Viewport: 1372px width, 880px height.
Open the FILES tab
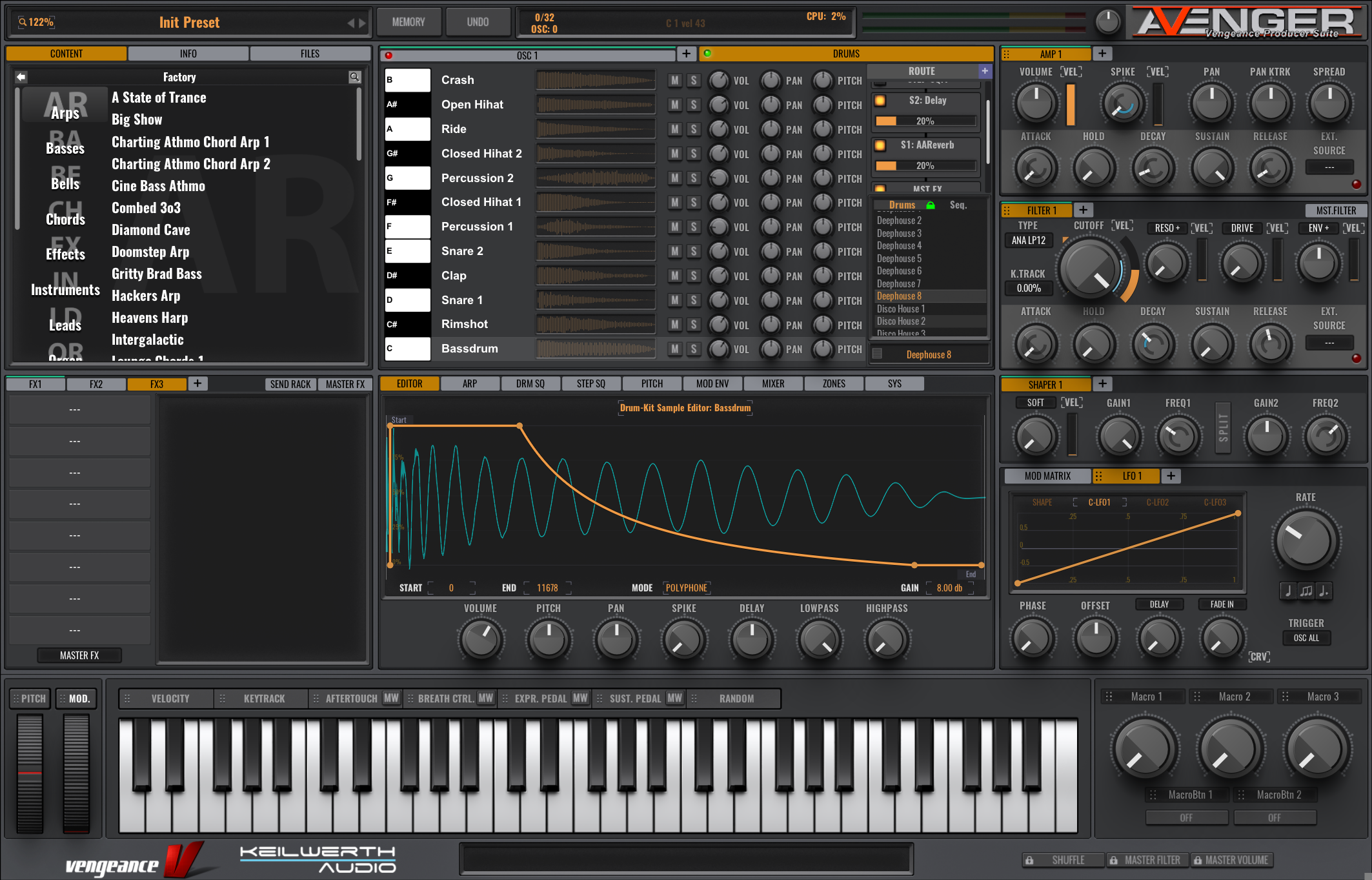310,54
